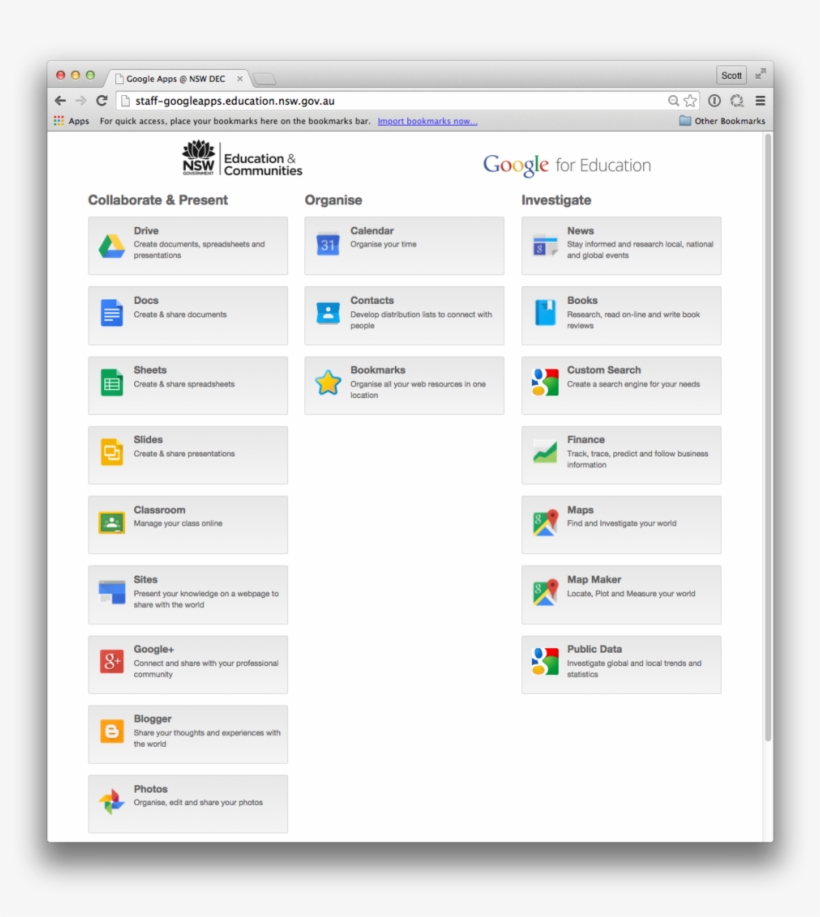Open the Custom Search title link
Screen dimensions: 820x917
click(604, 370)
